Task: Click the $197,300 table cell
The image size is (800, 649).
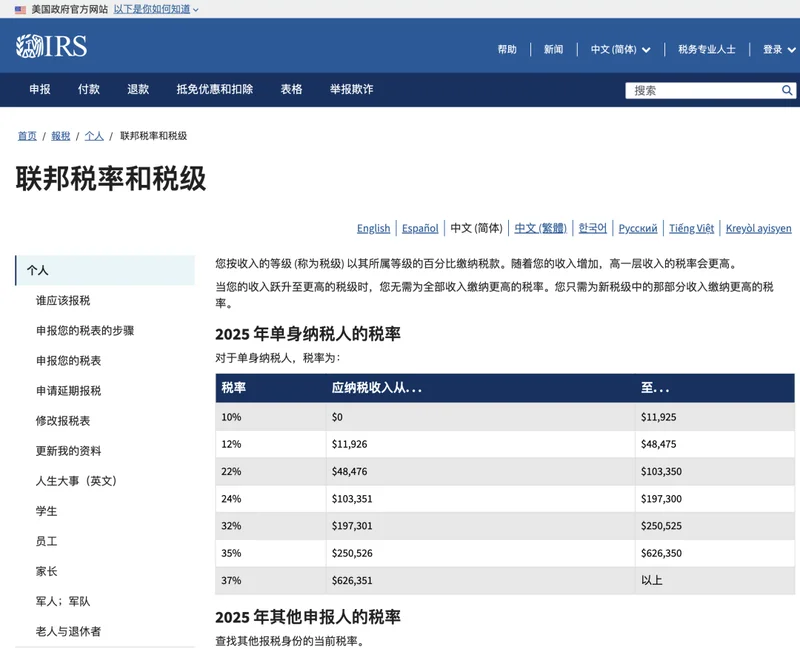Action: point(715,499)
